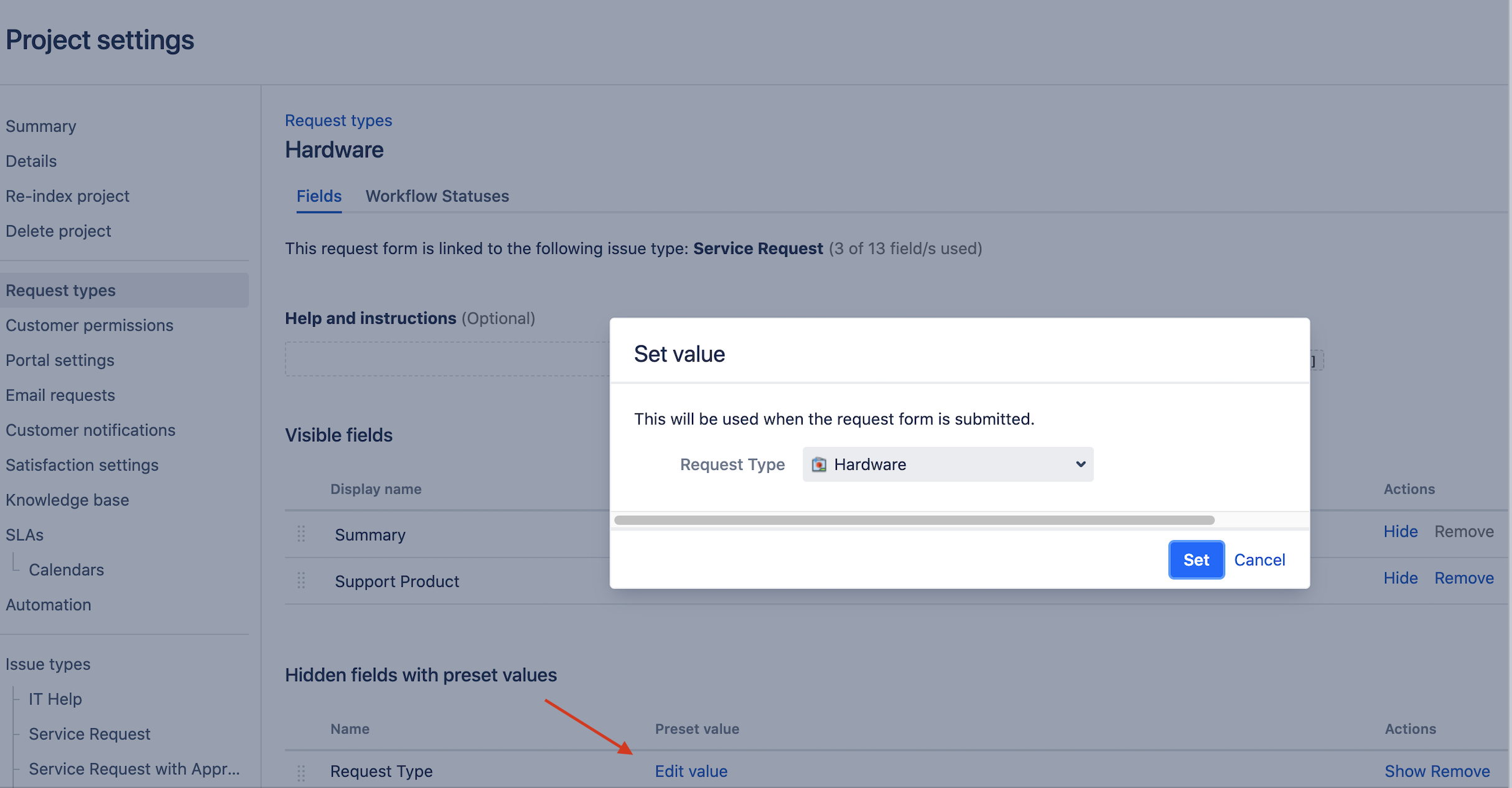
Task: Click Help and instructions text area
Action: (x=447, y=359)
